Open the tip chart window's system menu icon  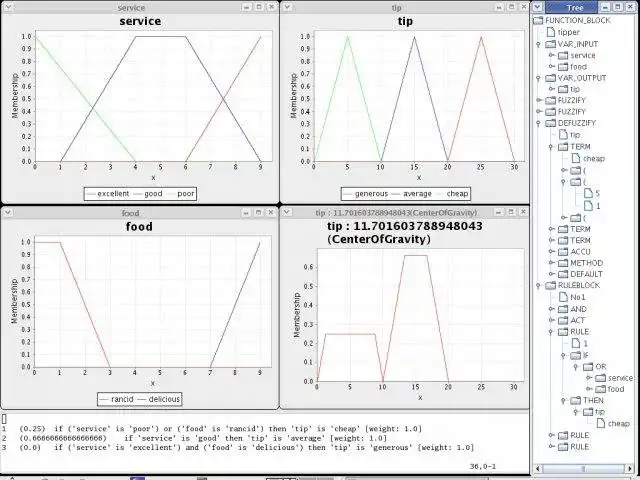pos(287,7)
